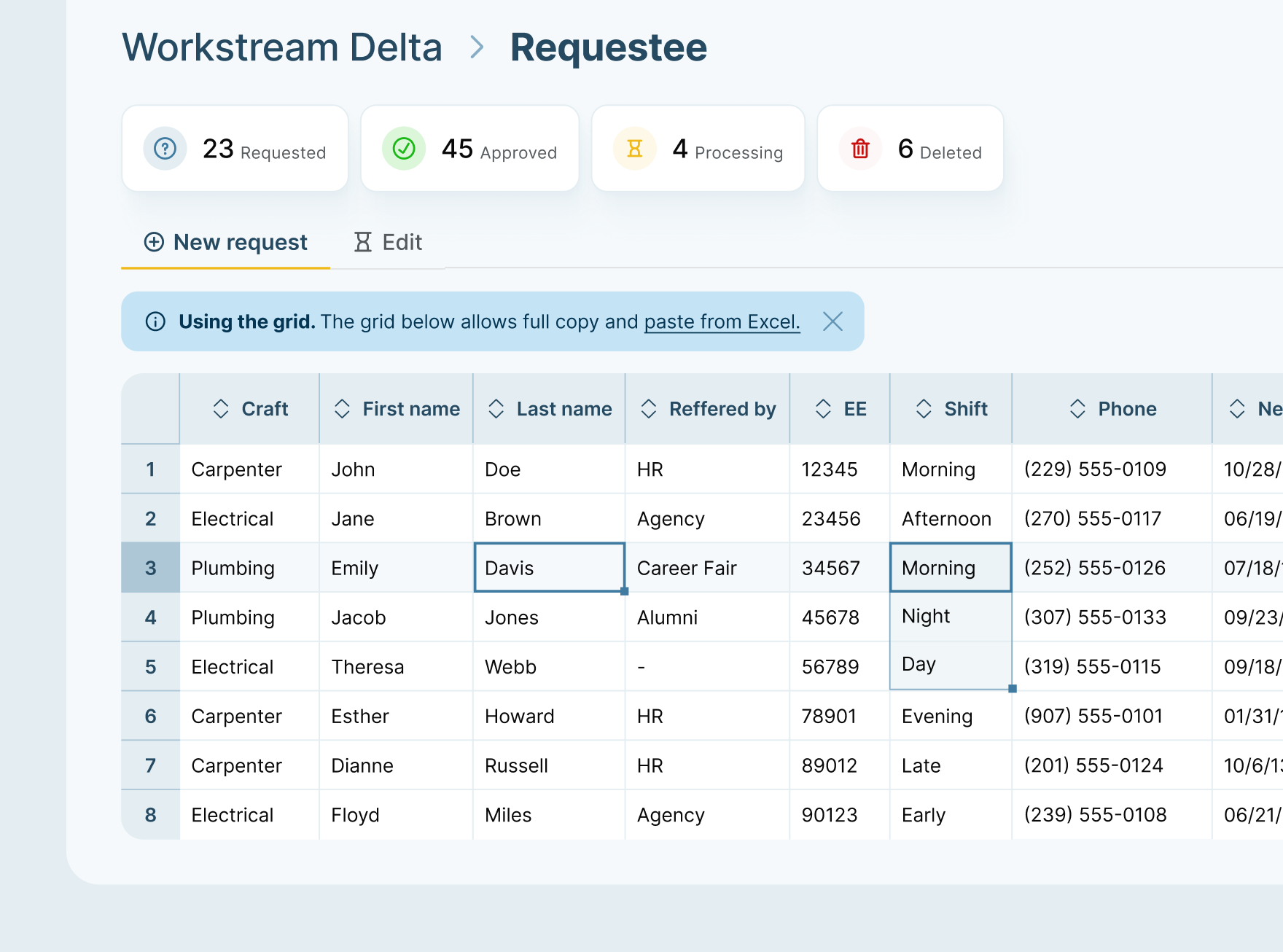Click the info icon in banner
Viewport: 1283px width, 952px height.
pos(155,321)
